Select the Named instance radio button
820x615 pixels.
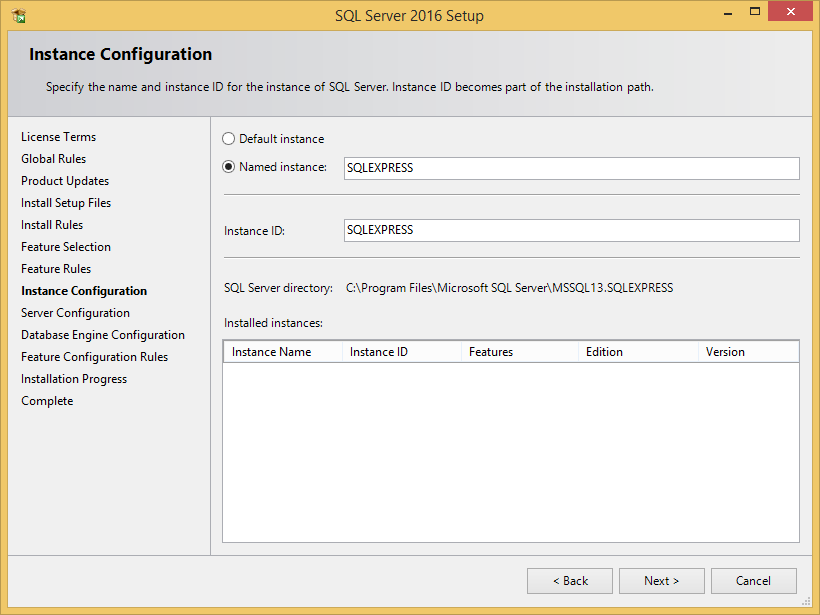pyautogui.click(x=229, y=167)
